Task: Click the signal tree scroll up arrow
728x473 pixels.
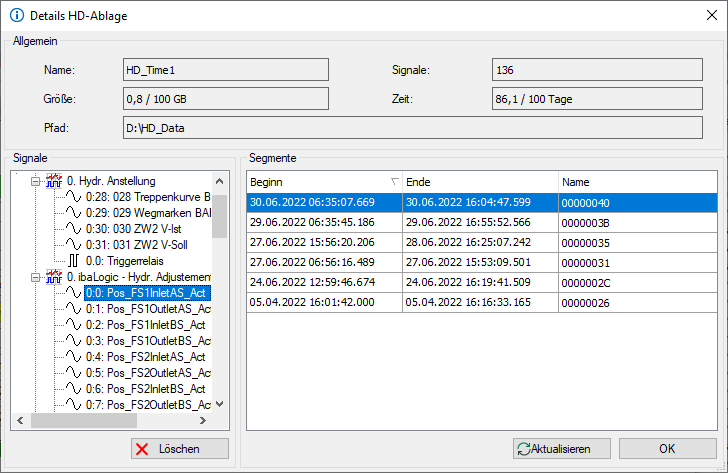Action: [x=220, y=181]
